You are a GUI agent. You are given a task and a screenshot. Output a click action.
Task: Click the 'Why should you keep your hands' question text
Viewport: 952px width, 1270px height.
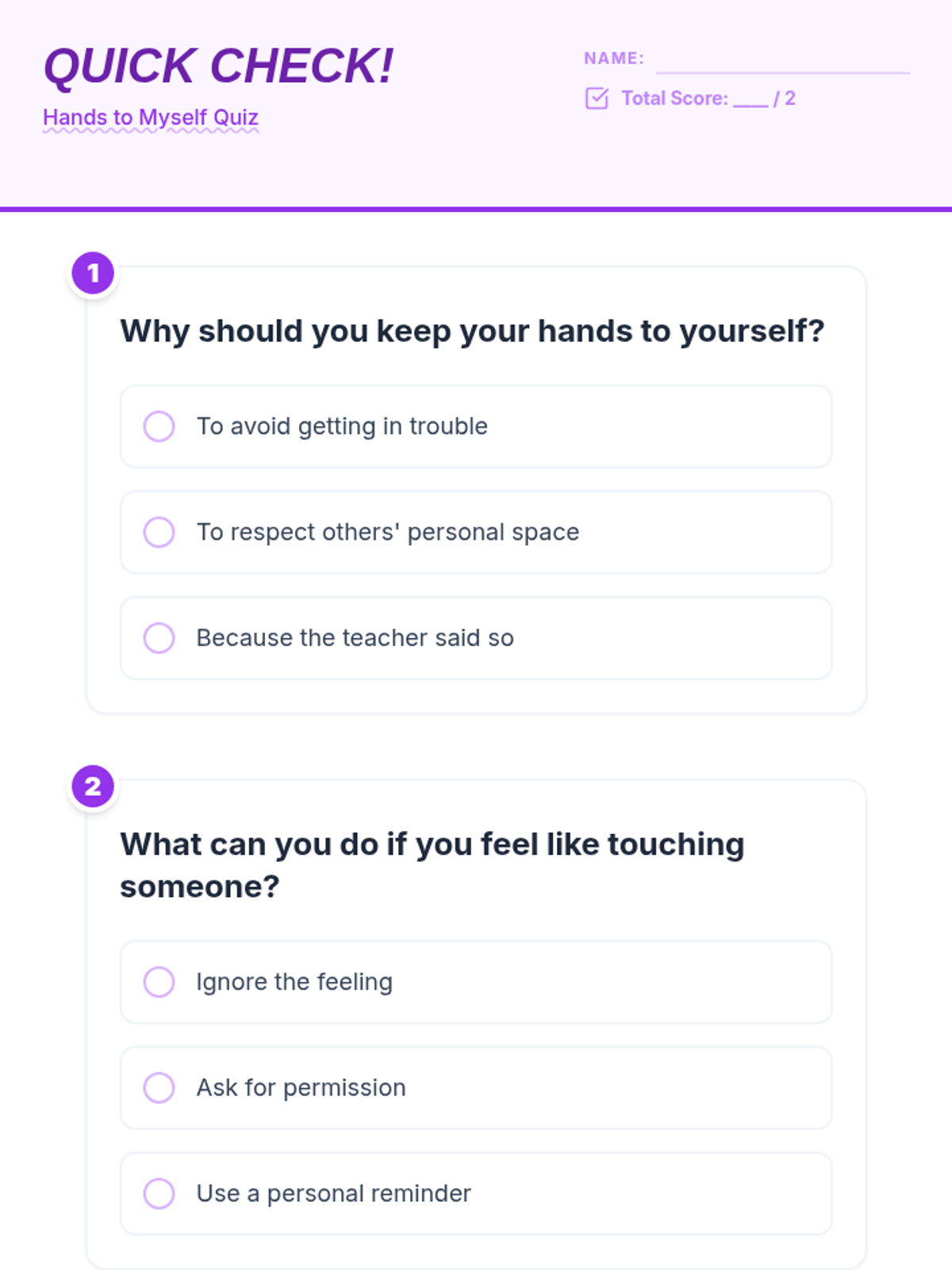(472, 331)
